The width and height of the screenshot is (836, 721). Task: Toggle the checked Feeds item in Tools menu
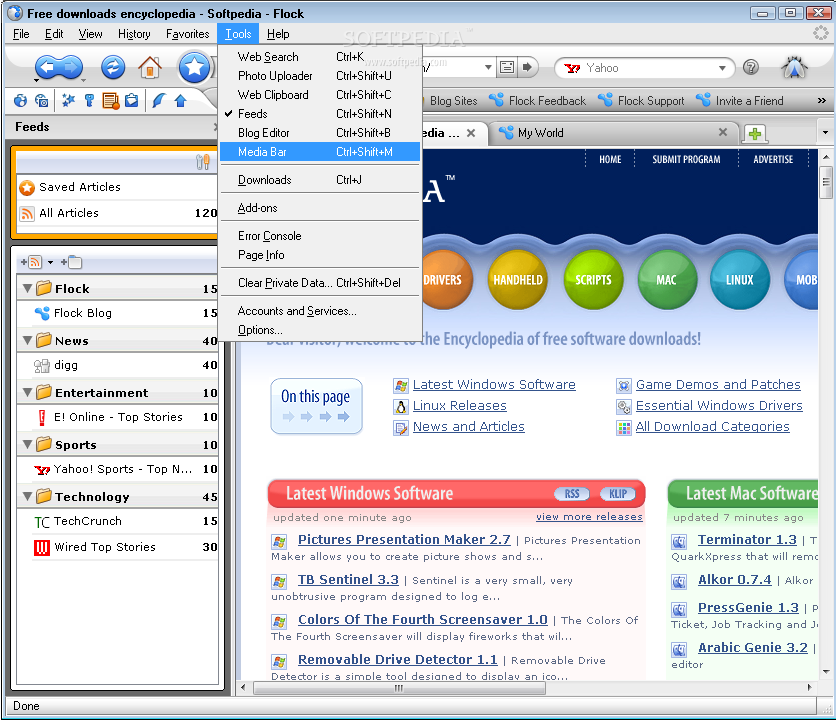320,114
